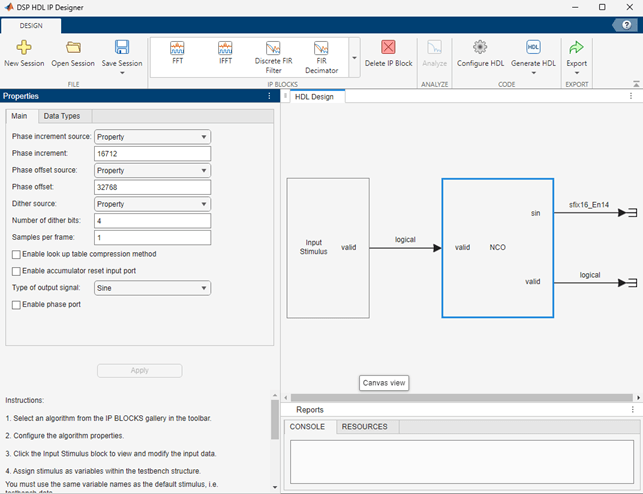Expand the Dither source dropdown
The height and width of the screenshot is (494, 643).
(152, 203)
